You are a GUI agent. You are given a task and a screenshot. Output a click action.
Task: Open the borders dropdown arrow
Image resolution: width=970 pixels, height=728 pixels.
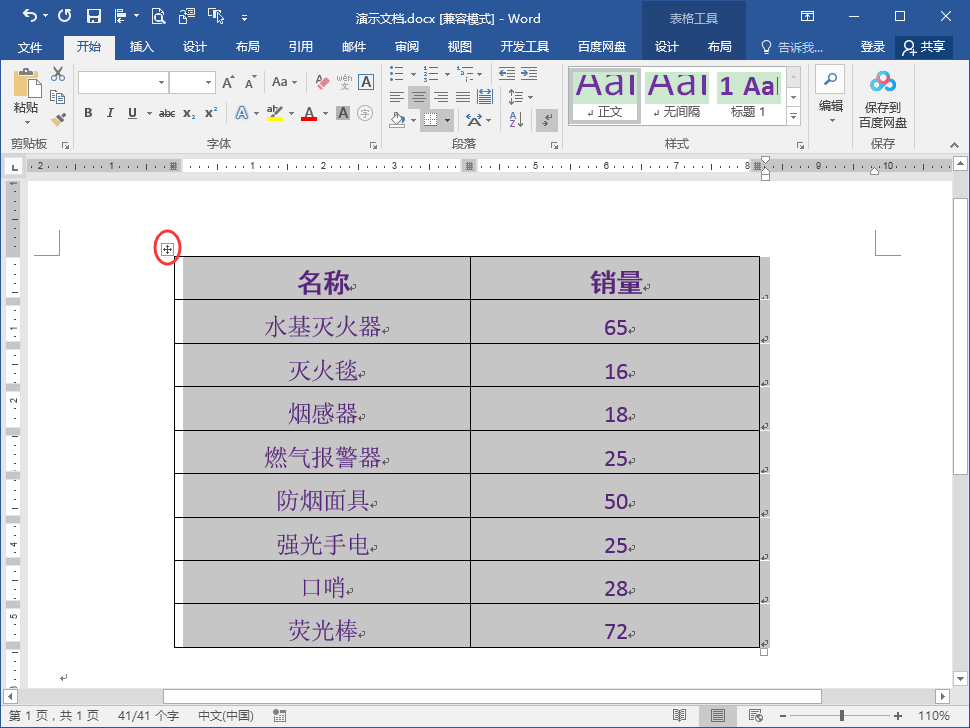coord(447,120)
